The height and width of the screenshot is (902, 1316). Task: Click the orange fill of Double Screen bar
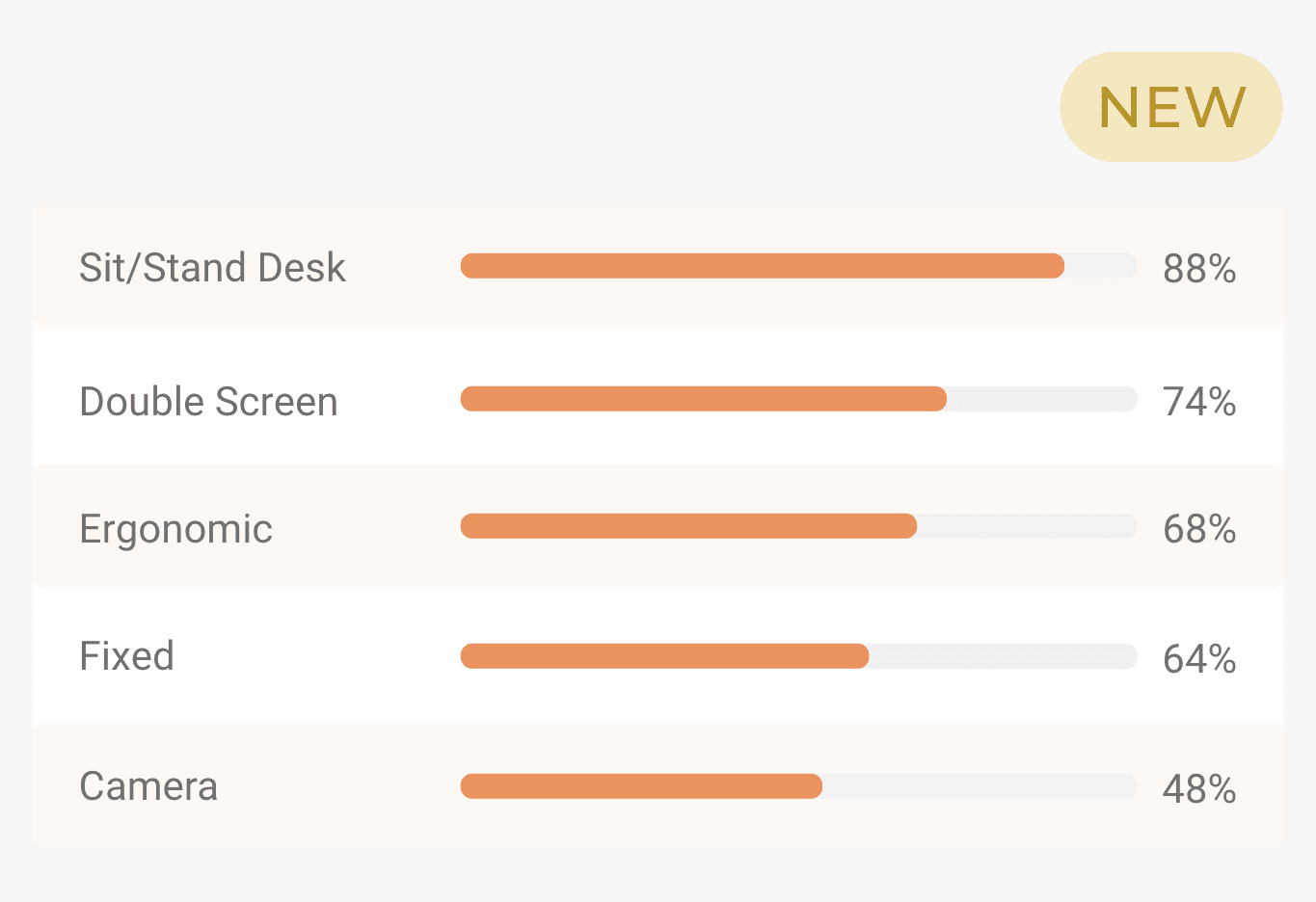pos(704,399)
